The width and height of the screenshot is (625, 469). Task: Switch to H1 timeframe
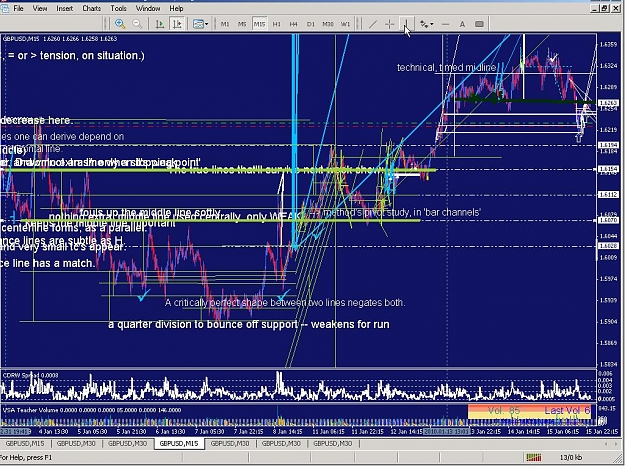point(277,24)
